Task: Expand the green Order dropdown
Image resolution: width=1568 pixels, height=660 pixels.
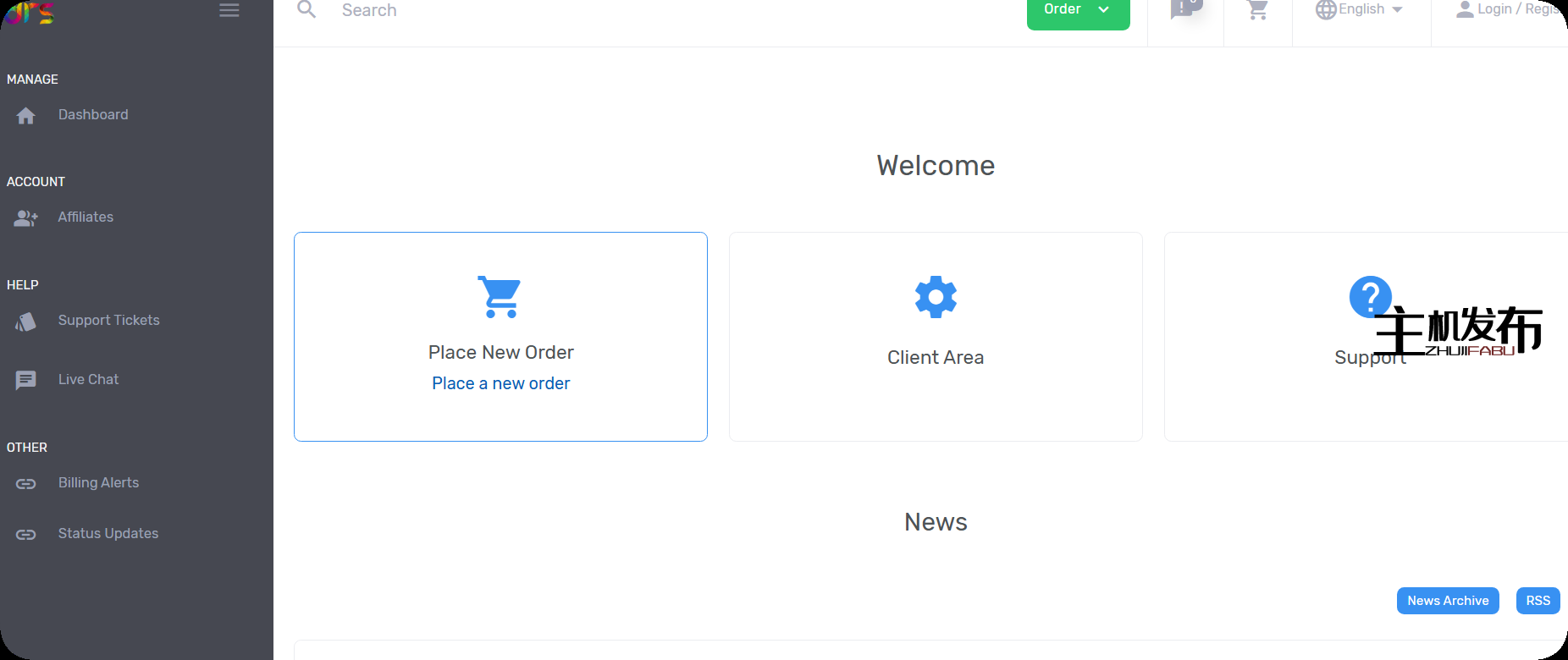Action: point(1077,10)
